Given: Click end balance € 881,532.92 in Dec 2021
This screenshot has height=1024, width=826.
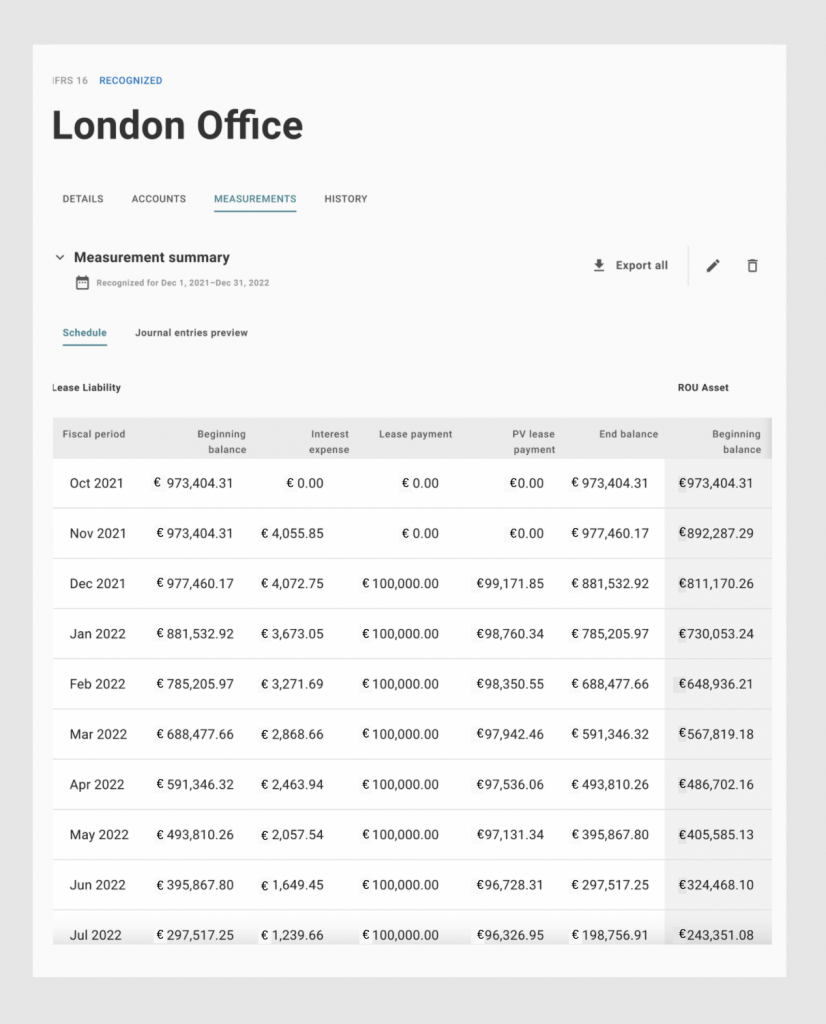Looking at the screenshot, I should (610, 584).
